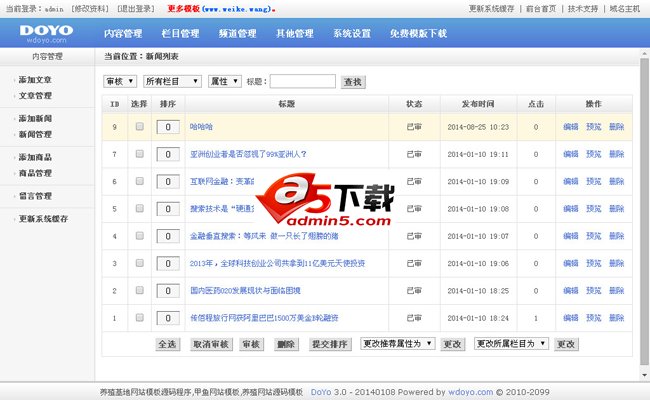The image size is (650, 400).
Task: Click 编辑 for news ID 7 row
Action: click(571, 154)
